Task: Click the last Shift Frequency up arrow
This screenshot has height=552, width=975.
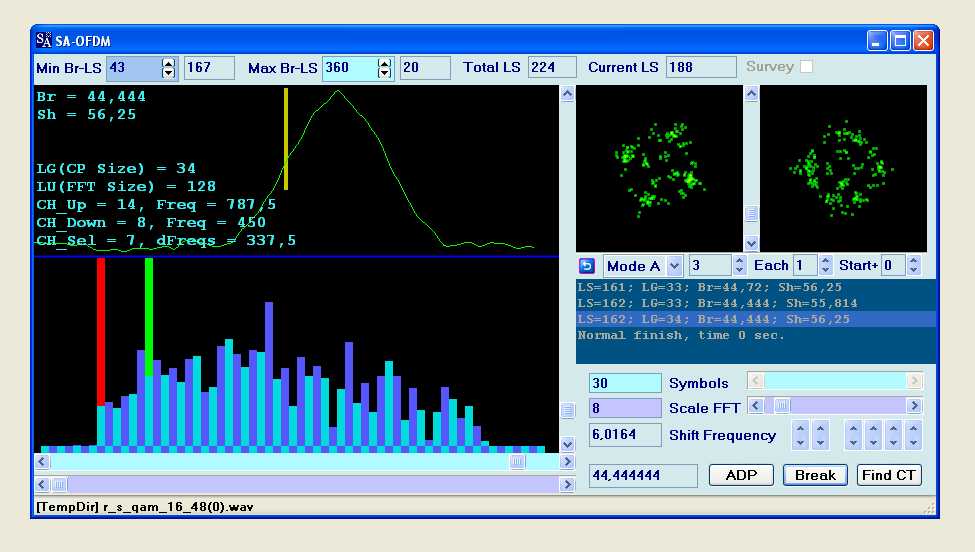Action: (913, 428)
